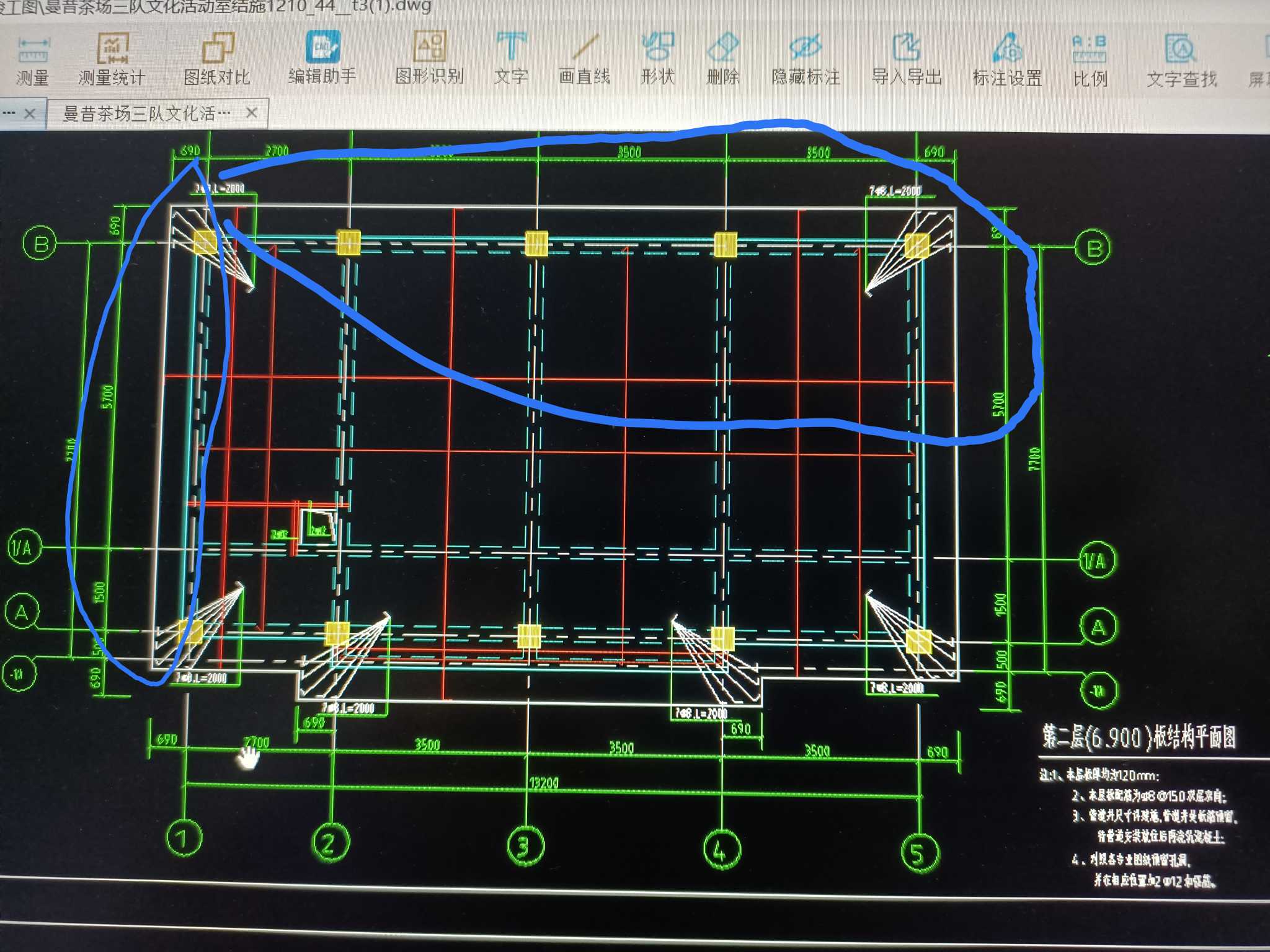Click axis bubble 5 at bottom
Screen dimensions: 1270x952
pyautogui.click(x=919, y=853)
